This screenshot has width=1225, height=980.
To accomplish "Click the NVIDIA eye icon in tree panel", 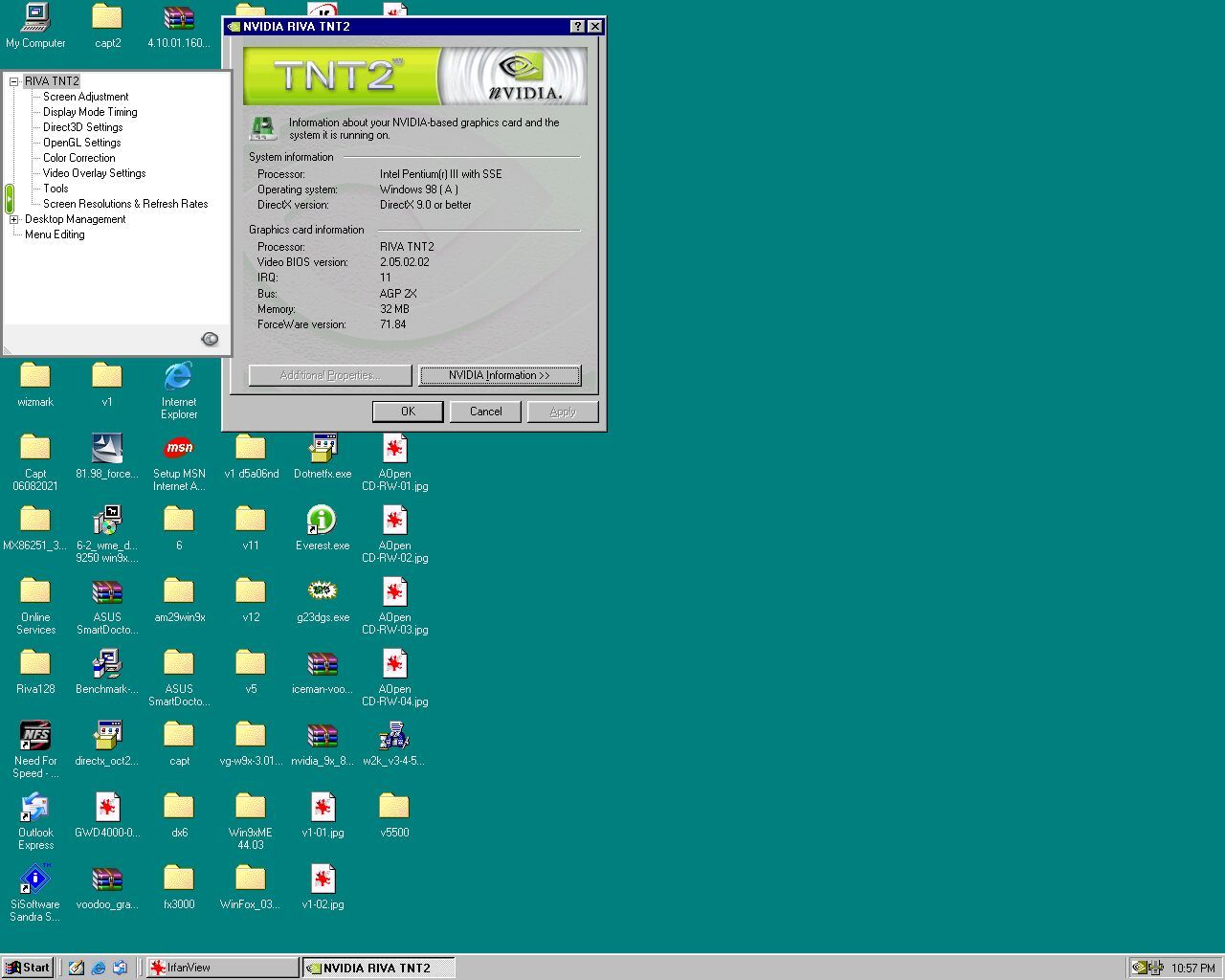I will pyautogui.click(x=210, y=339).
